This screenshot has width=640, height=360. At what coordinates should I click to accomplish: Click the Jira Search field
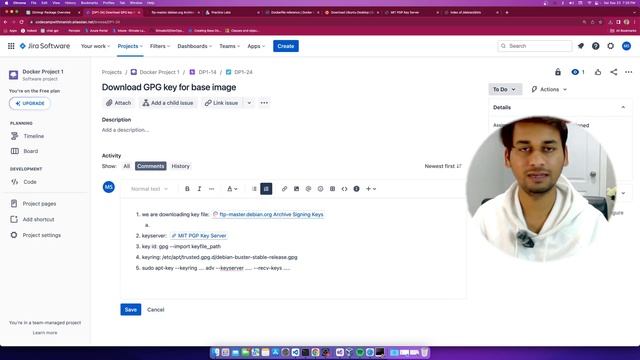click(535, 46)
